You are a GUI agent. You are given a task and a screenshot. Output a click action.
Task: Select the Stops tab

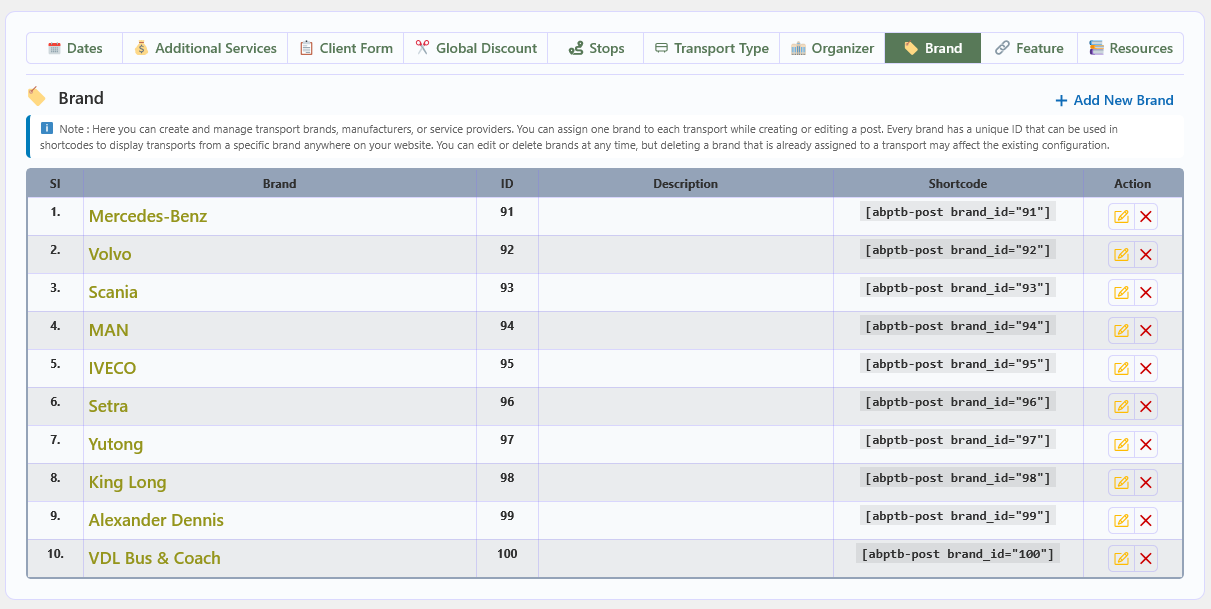pyautogui.click(x=596, y=48)
